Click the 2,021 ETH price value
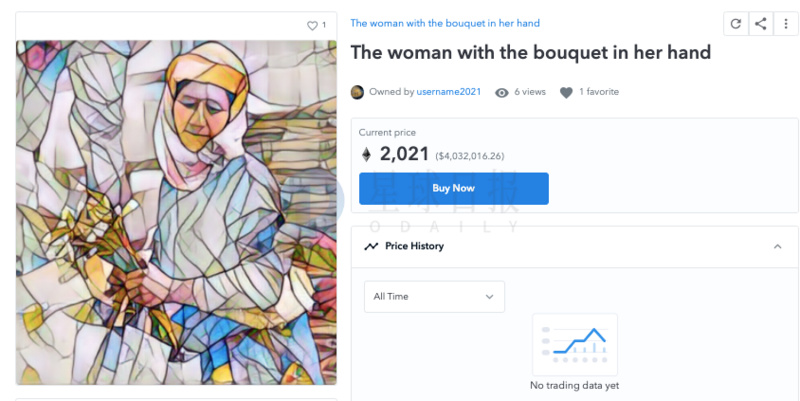The height and width of the screenshot is (401, 800). tap(404, 154)
